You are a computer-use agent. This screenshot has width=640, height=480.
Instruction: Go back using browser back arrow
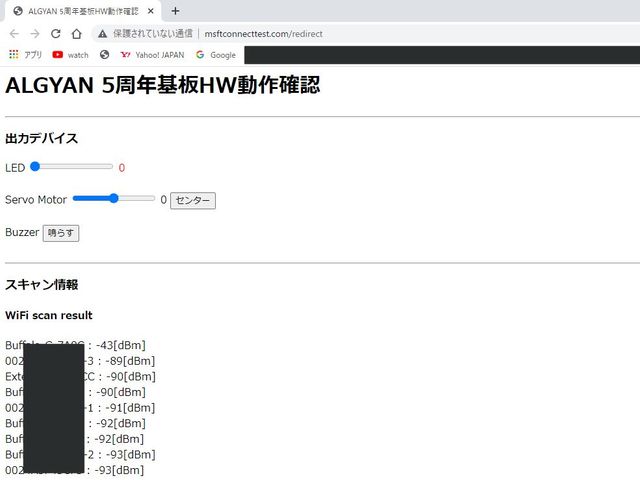point(14,33)
